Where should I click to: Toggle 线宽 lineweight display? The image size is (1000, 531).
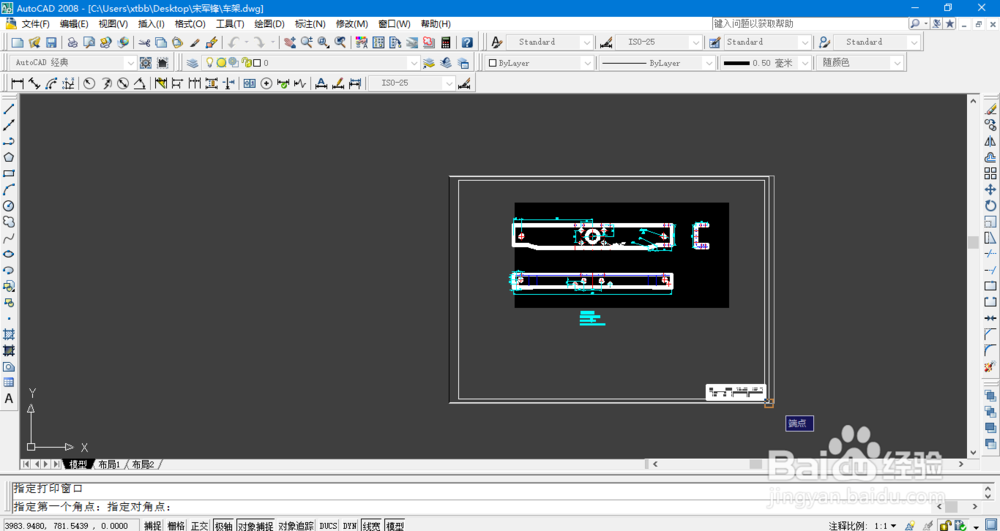point(371,526)
